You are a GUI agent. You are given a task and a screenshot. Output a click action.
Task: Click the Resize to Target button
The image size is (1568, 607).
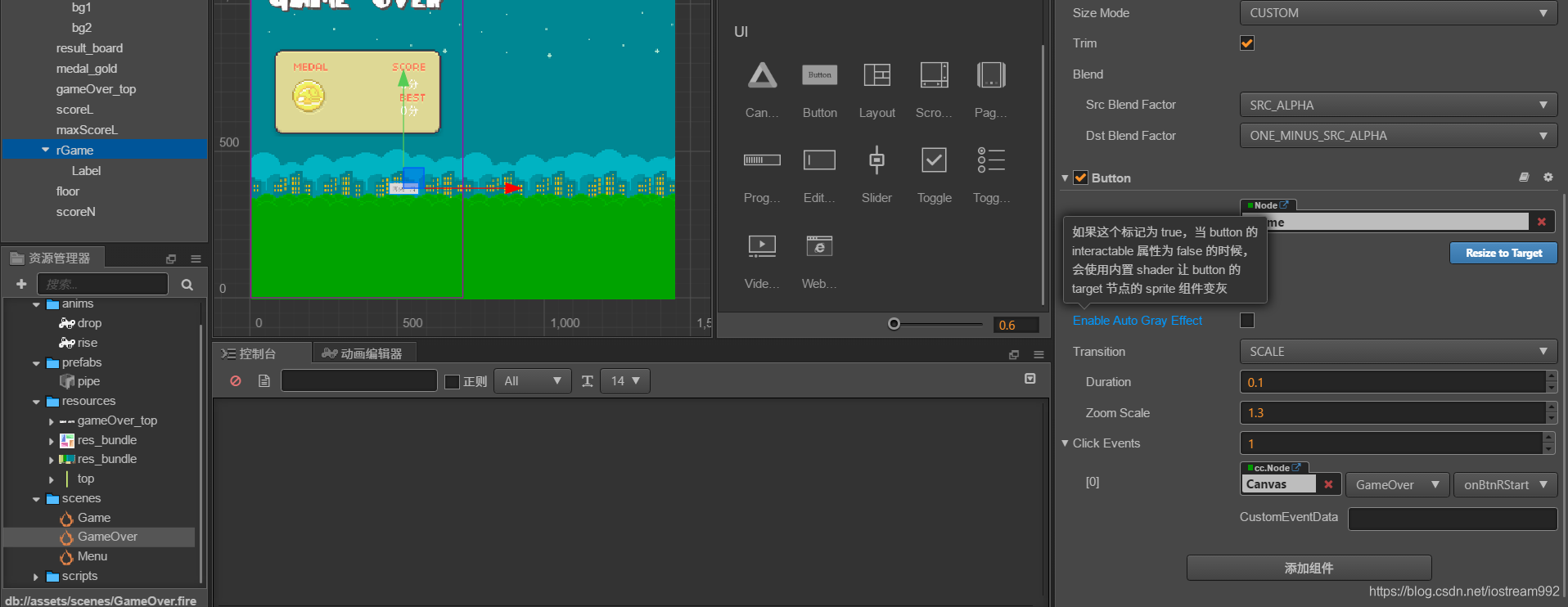[1503, 253]
